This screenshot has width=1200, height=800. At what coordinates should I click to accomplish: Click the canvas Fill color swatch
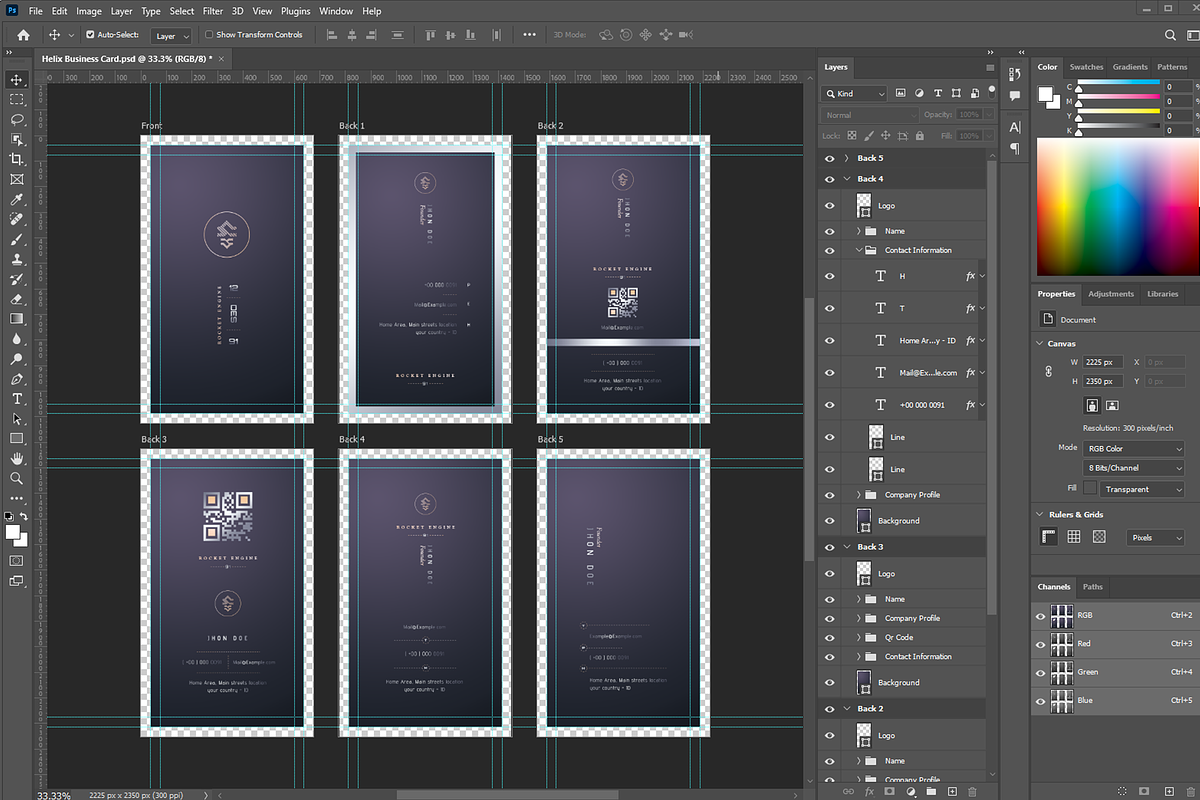point(1090,488)
